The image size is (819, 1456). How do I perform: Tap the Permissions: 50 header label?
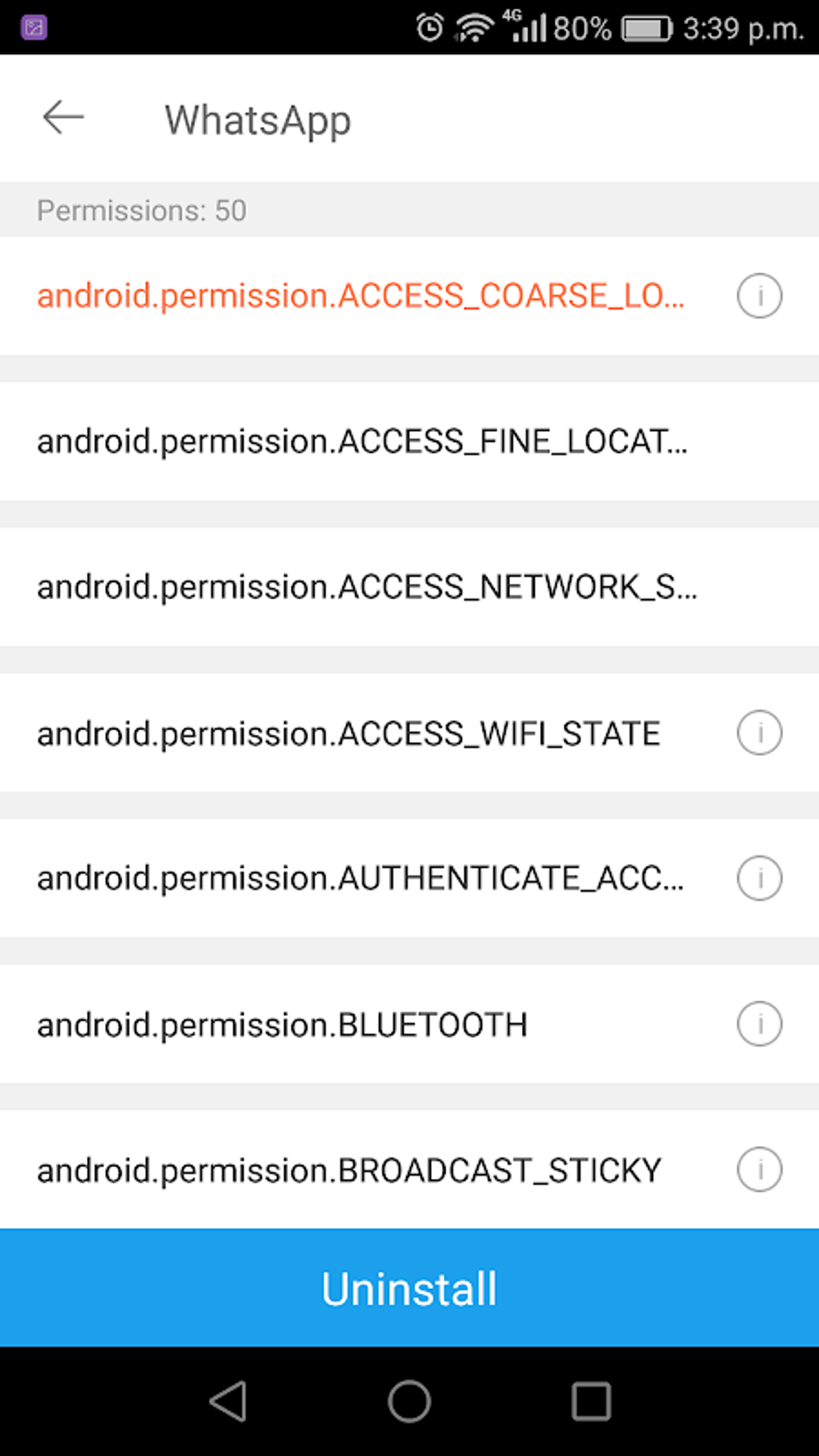point(141,210)
